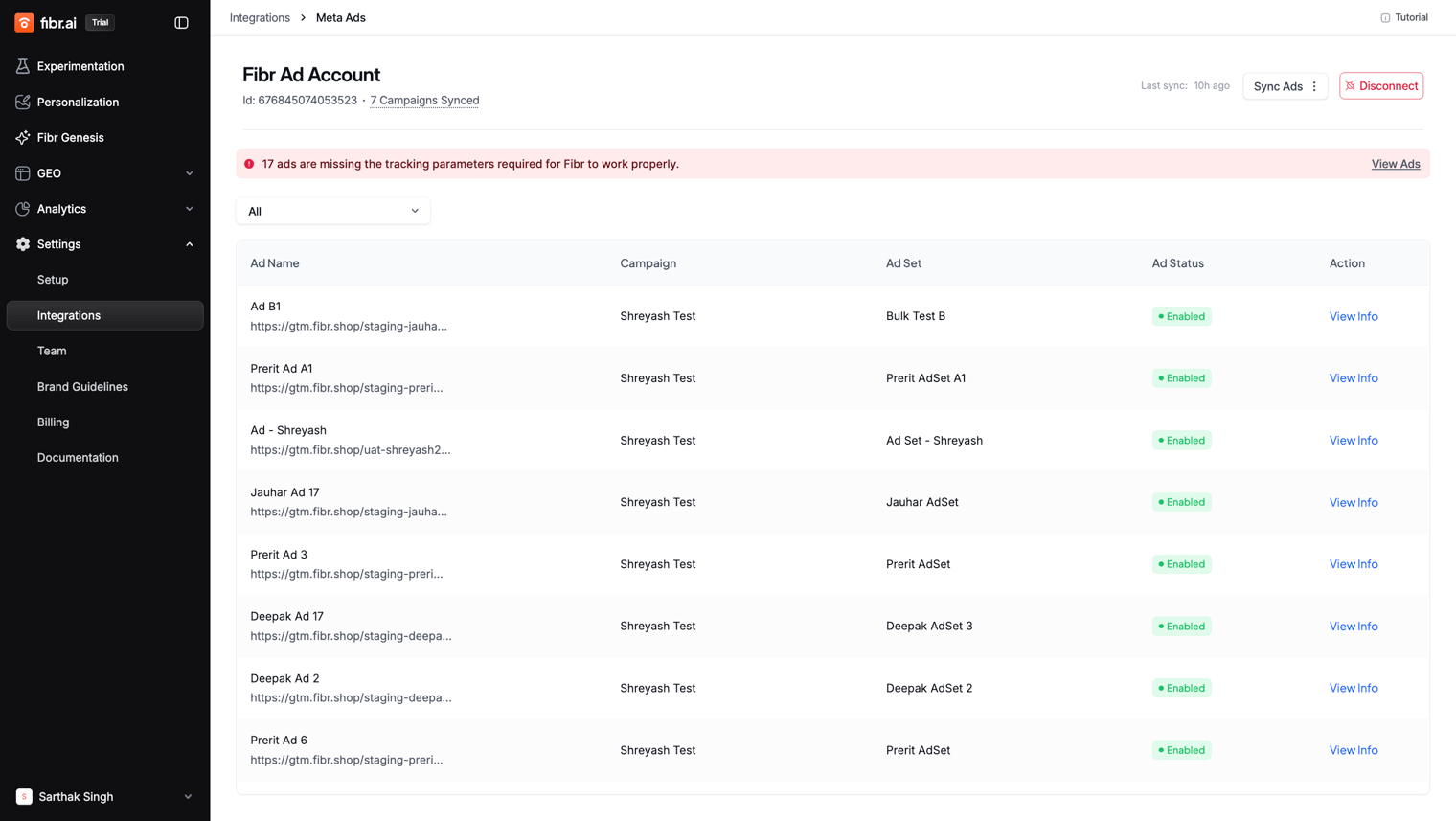This screenshot has width=1456, height=821.
Task: Open the Sarthak Singh account menu
Action: (105, 796)
